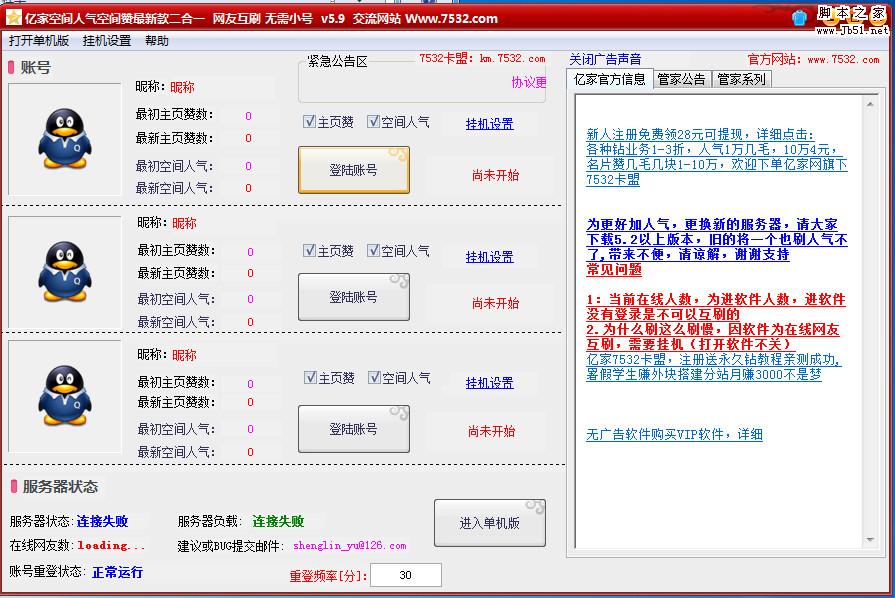Click the third account's penguin avatar

pyautogui.click(x=65, y=396)
